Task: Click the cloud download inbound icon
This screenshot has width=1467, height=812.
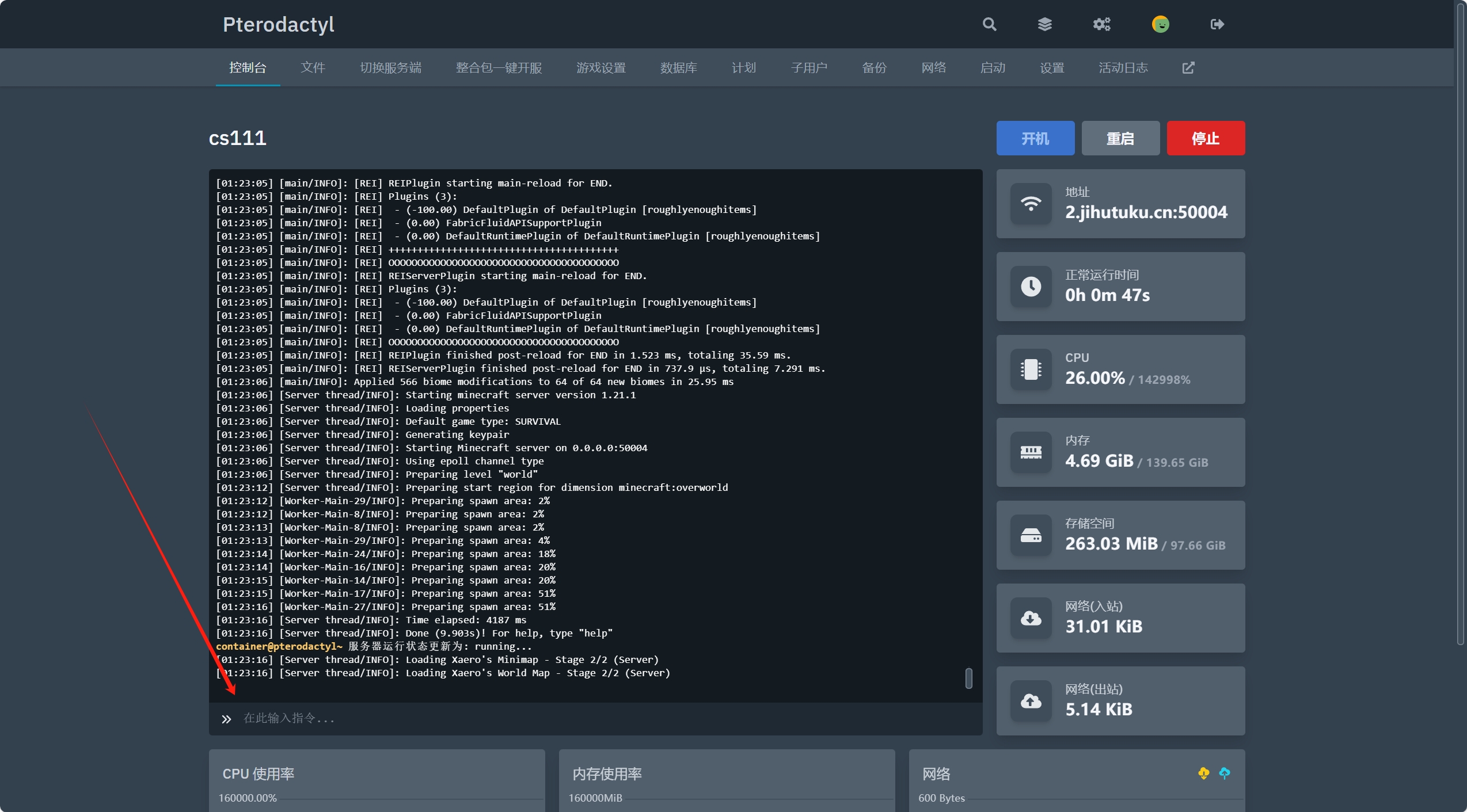Action: pos(1031,618)
